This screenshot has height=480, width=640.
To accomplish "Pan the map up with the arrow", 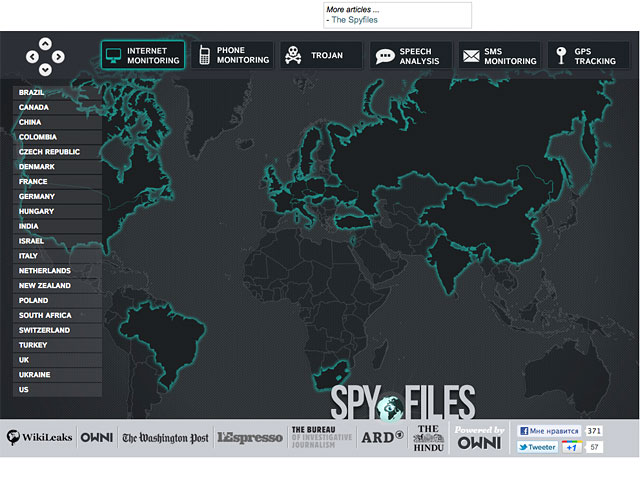I will [x=45, y=43].
